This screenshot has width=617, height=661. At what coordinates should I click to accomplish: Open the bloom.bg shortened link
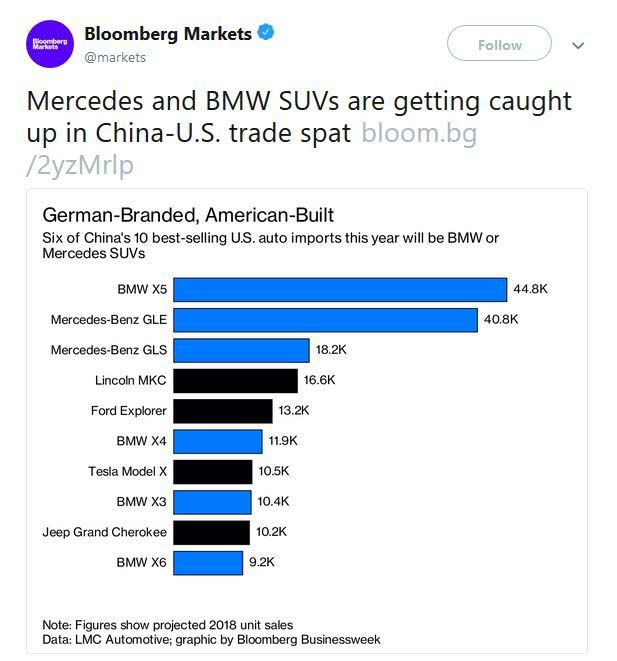[419, 133]
